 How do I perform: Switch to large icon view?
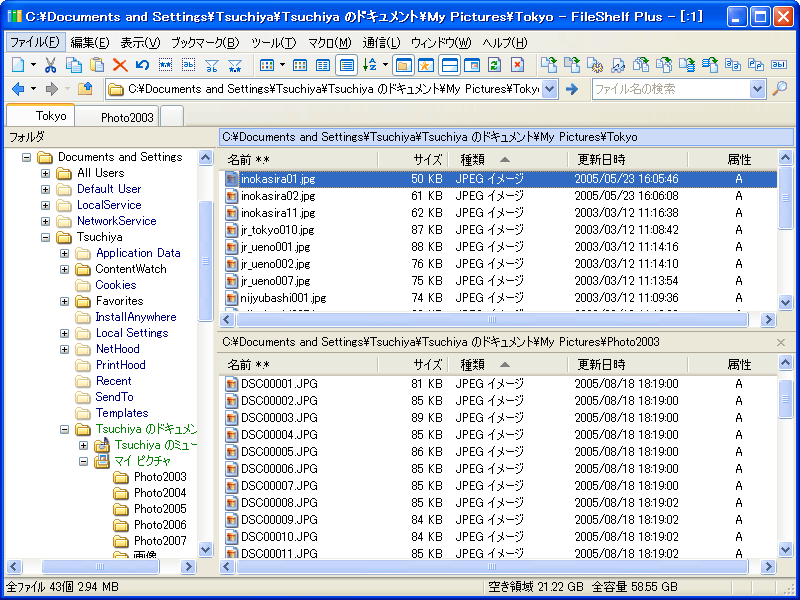click(x=267, y=65)
